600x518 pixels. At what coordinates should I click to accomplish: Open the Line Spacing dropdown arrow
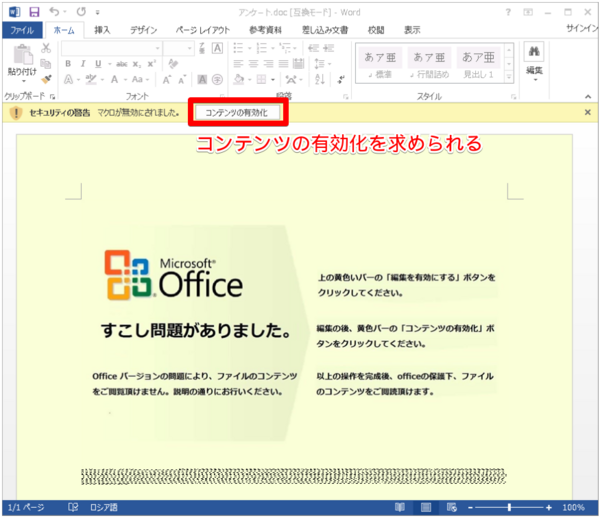pyautogui.click(x=329, y=64)
